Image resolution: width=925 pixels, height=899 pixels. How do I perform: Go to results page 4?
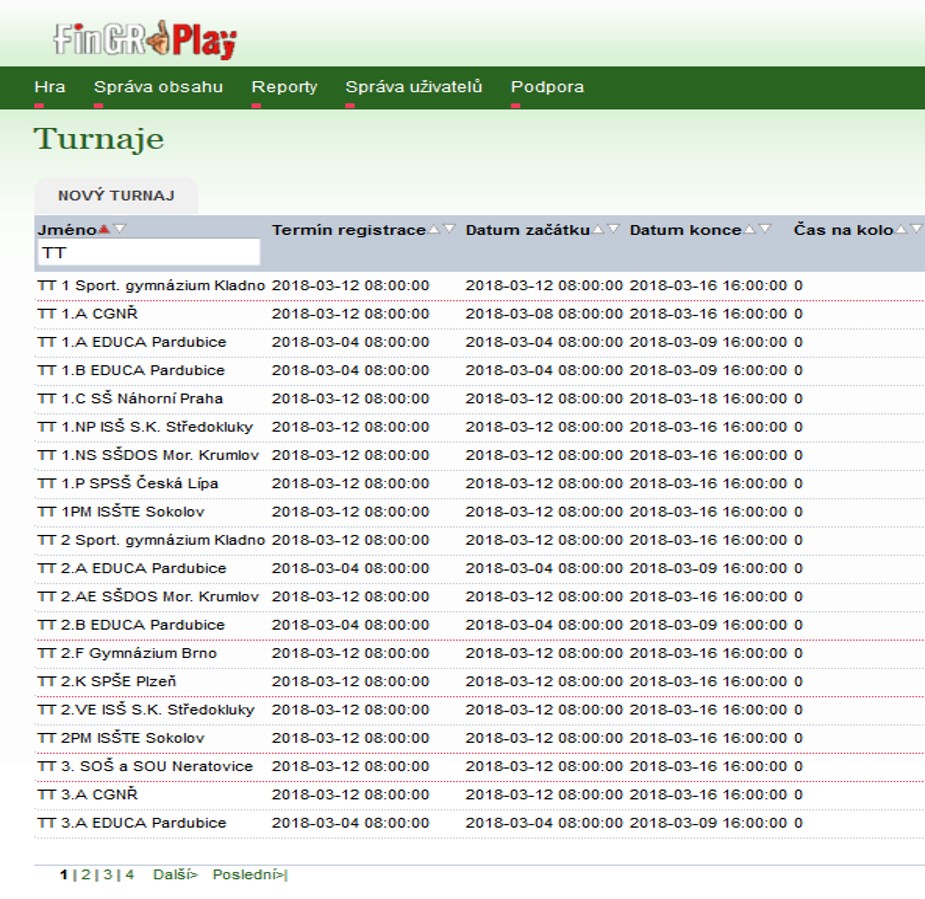point(130,874)
